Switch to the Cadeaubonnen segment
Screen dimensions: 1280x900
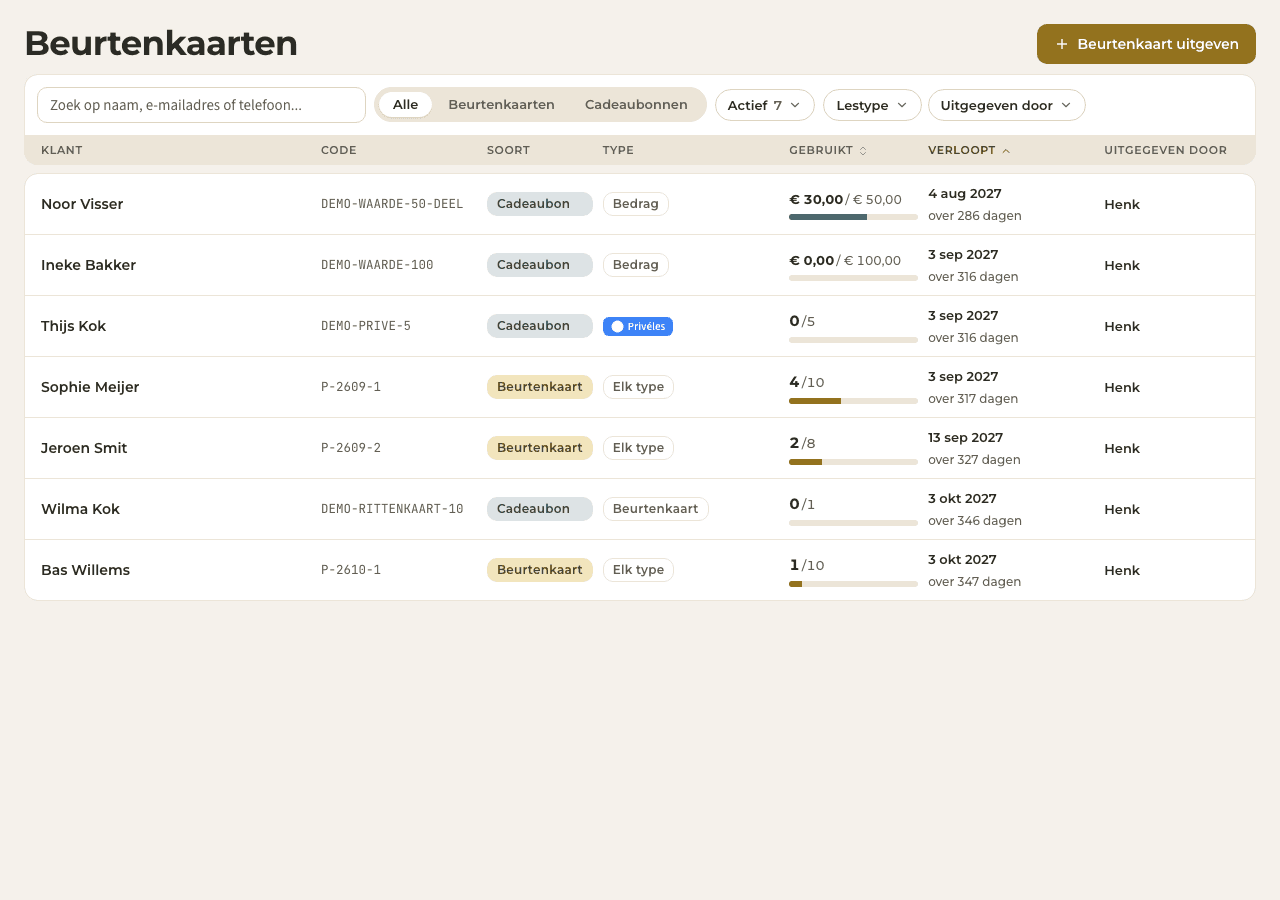(636, 105)
